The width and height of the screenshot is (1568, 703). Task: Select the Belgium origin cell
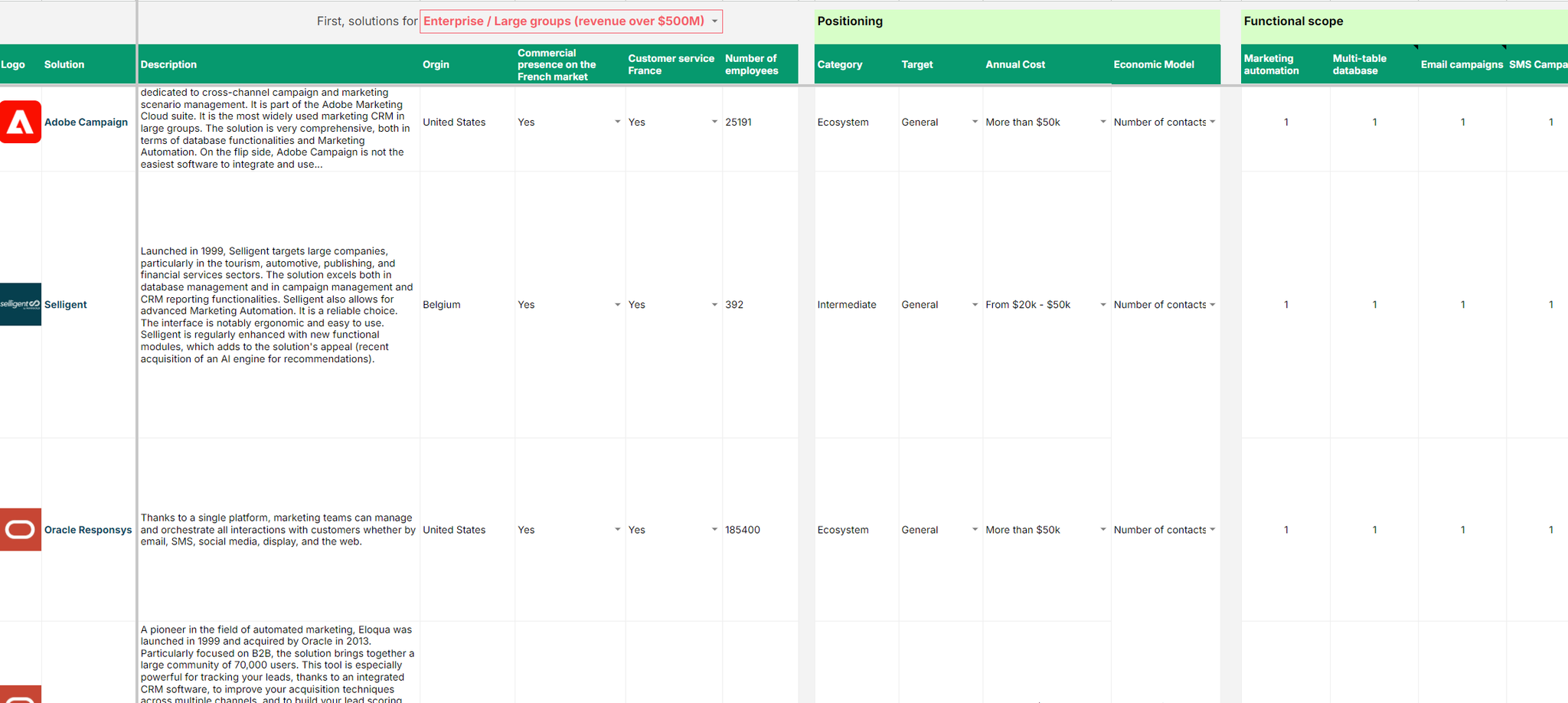467,305
